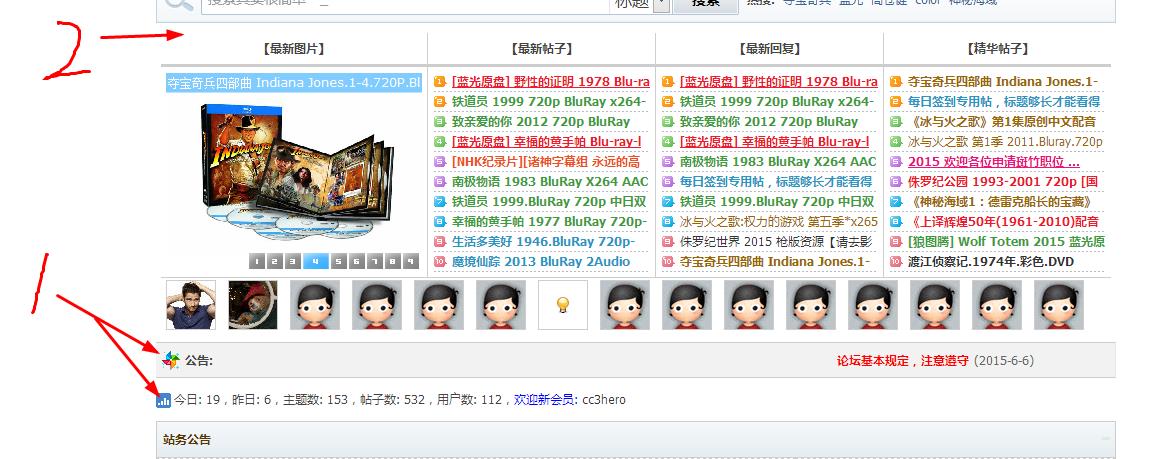
Task: Open 幸福的黄手帕 Blu-ray in 最新帖子 list
Action: 546,141
